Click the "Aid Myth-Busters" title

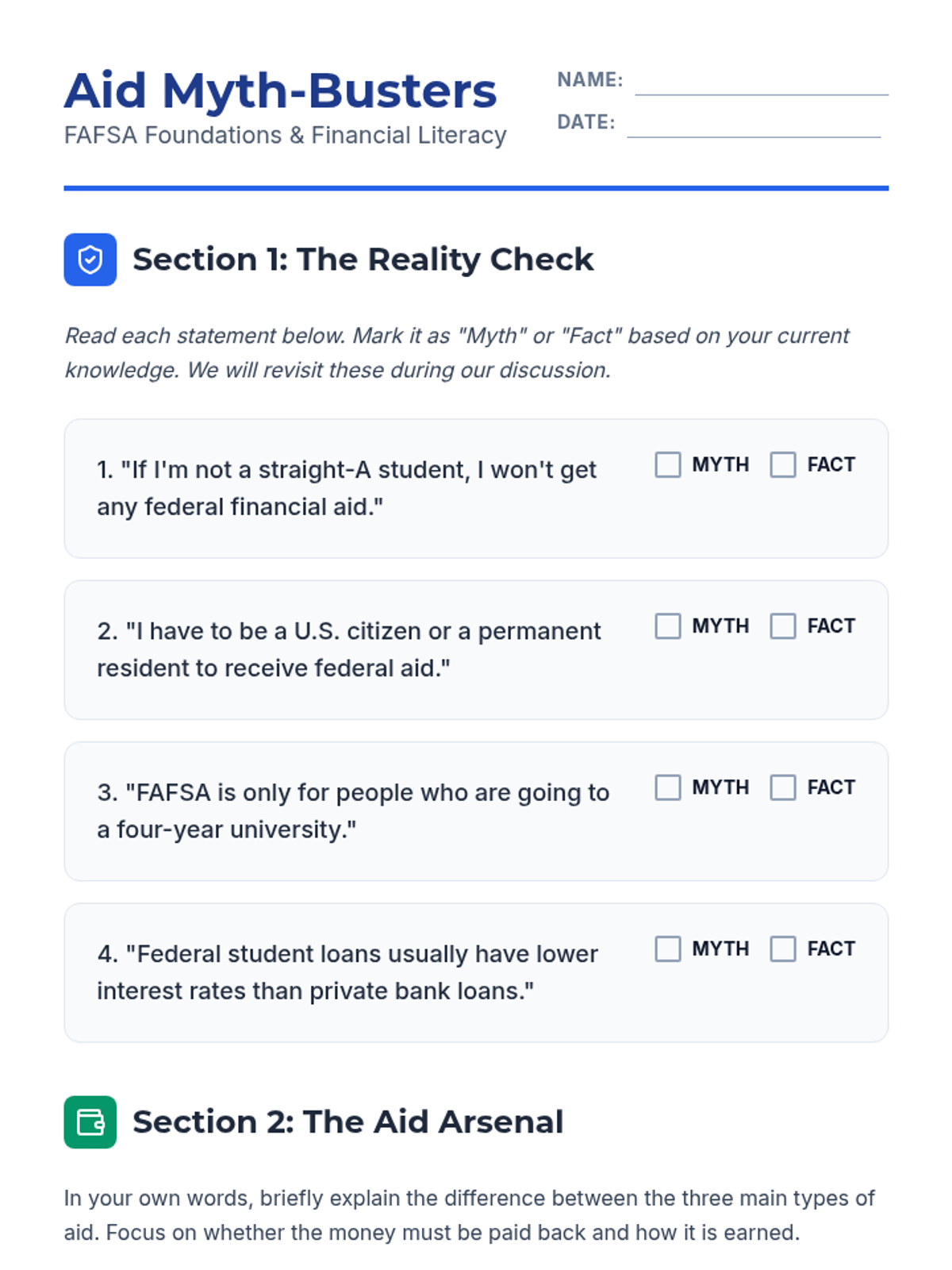[x=280, y=90]
